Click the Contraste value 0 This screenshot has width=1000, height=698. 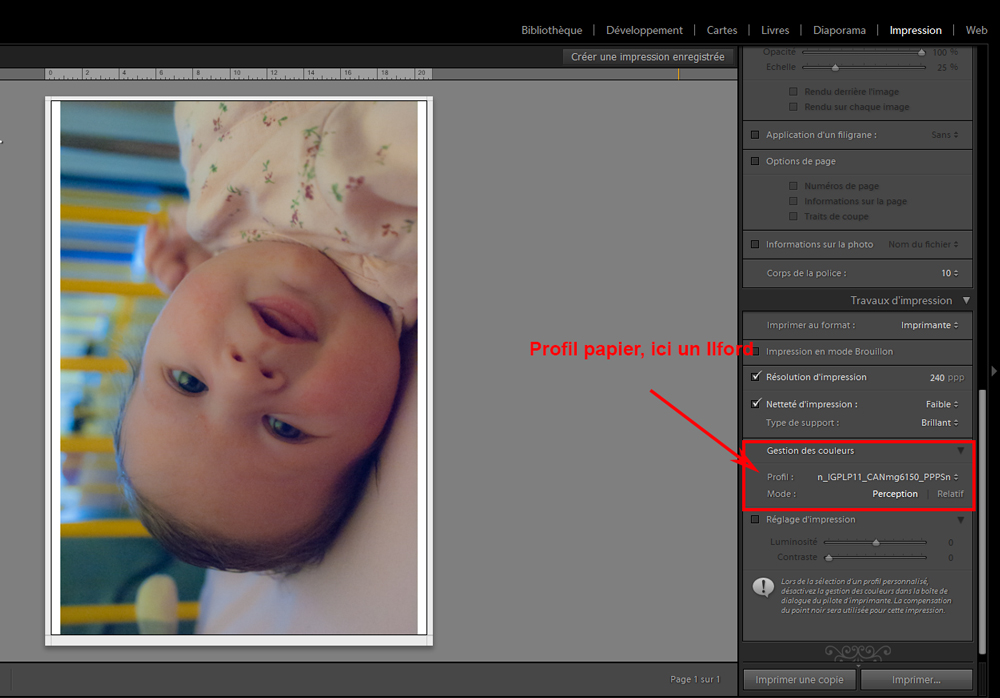(x=950, y=558)
